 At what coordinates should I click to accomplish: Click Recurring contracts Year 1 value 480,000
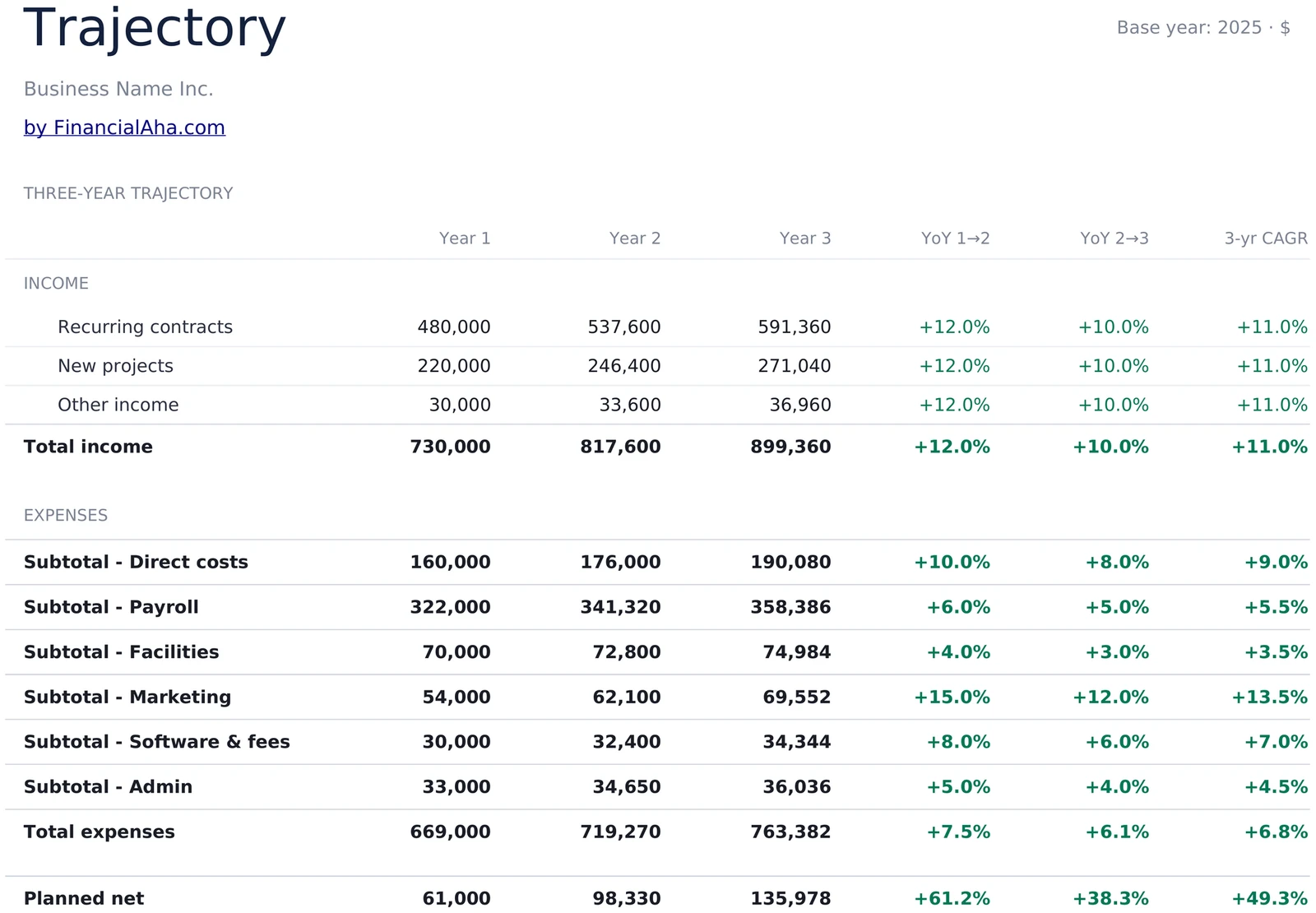454,327
